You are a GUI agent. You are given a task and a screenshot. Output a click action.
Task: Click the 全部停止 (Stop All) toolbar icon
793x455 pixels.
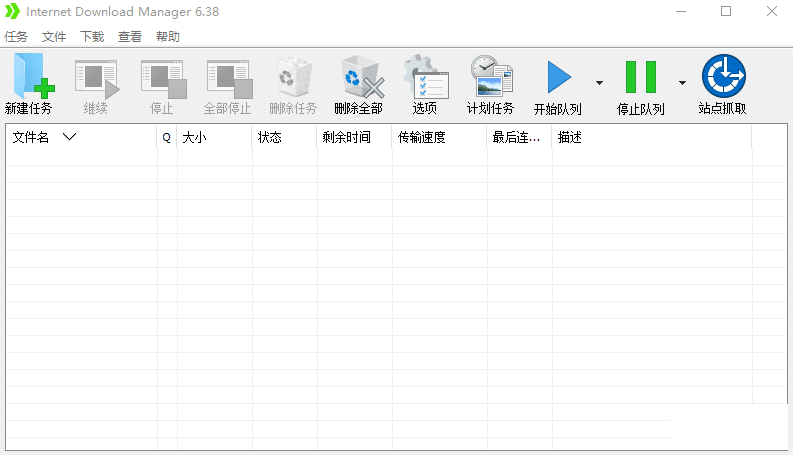[x=227, y=78]
